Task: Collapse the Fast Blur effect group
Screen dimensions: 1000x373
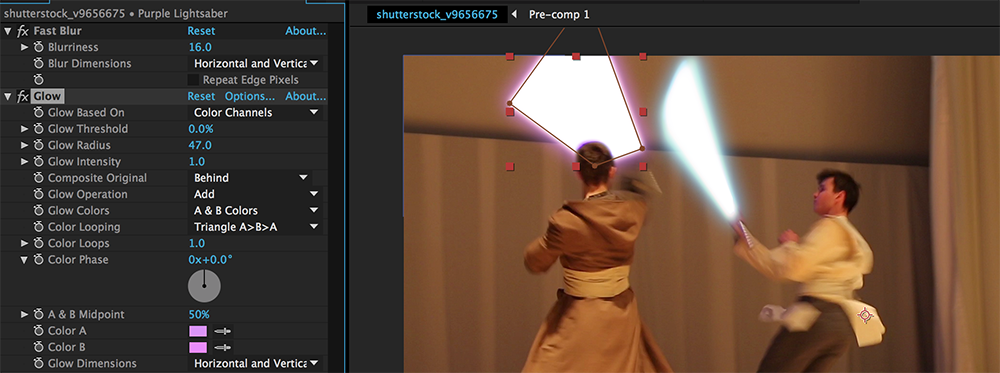Action: point(8,31)
